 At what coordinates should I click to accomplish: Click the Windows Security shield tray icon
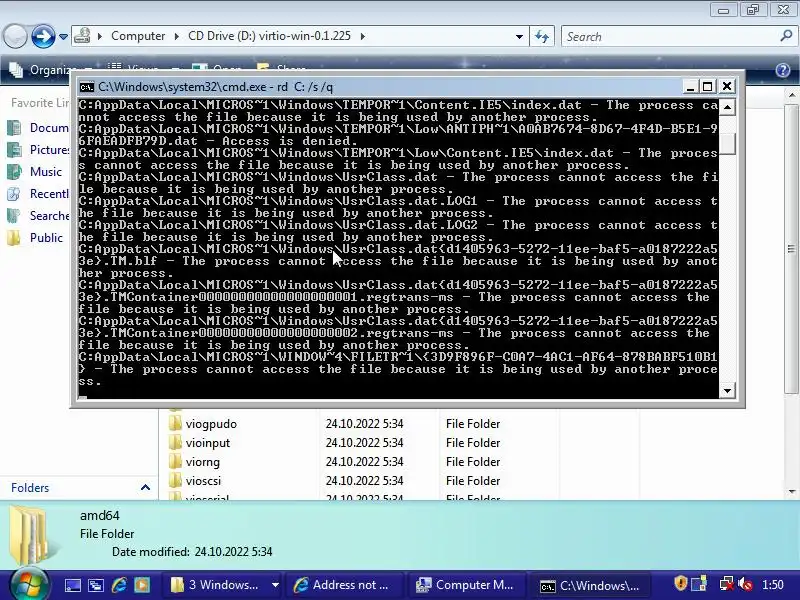click(x=680, y=583)
